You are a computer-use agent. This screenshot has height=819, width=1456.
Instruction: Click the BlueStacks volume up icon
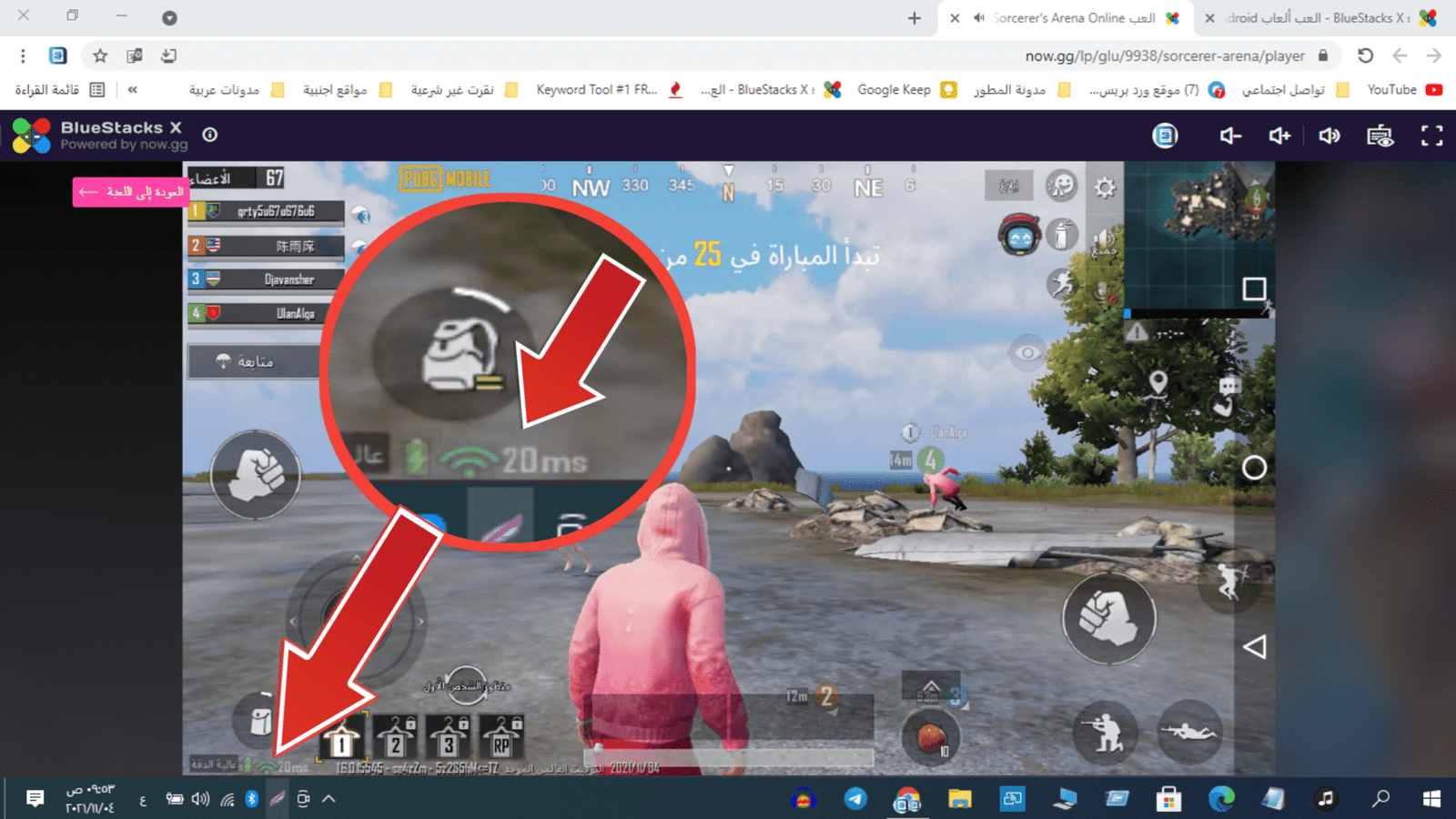click(x=1279, y=136)
